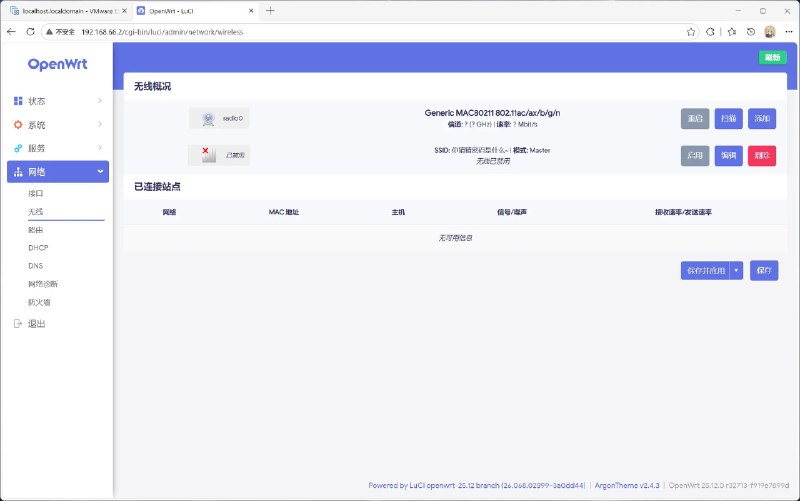Image resolution: width=800 pixels, height=501 pixels.
Task: Close the localhost.localdomain VMware tab
Action: pyautogui.click(x=124, y=10)
